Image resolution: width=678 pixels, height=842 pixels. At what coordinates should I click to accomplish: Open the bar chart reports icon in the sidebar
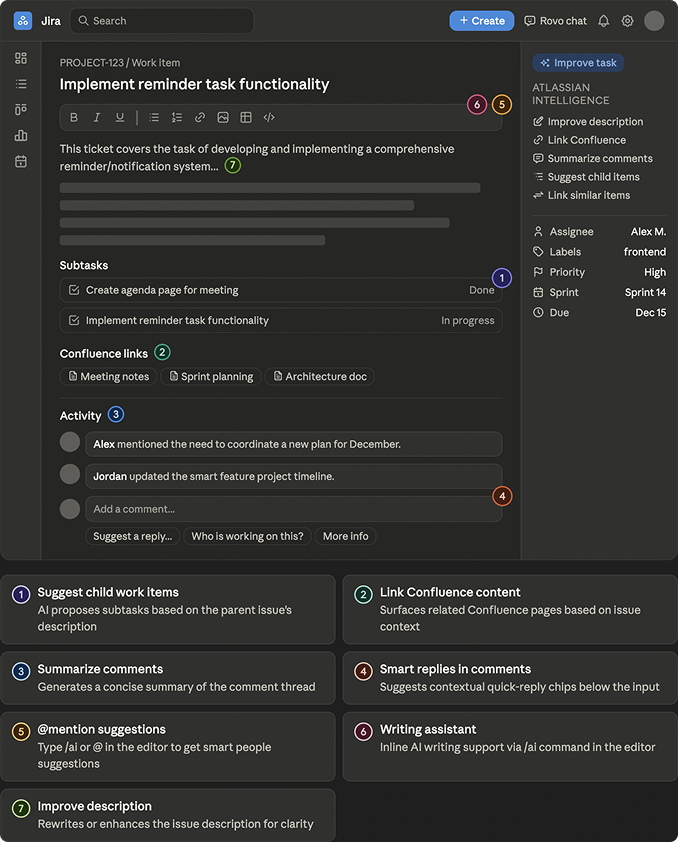click(x=21, y=135)
